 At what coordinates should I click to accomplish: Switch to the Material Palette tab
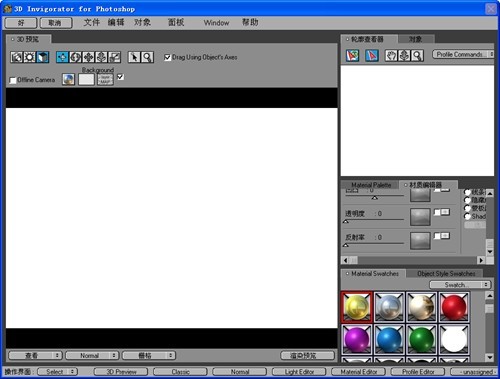[371, 185]
